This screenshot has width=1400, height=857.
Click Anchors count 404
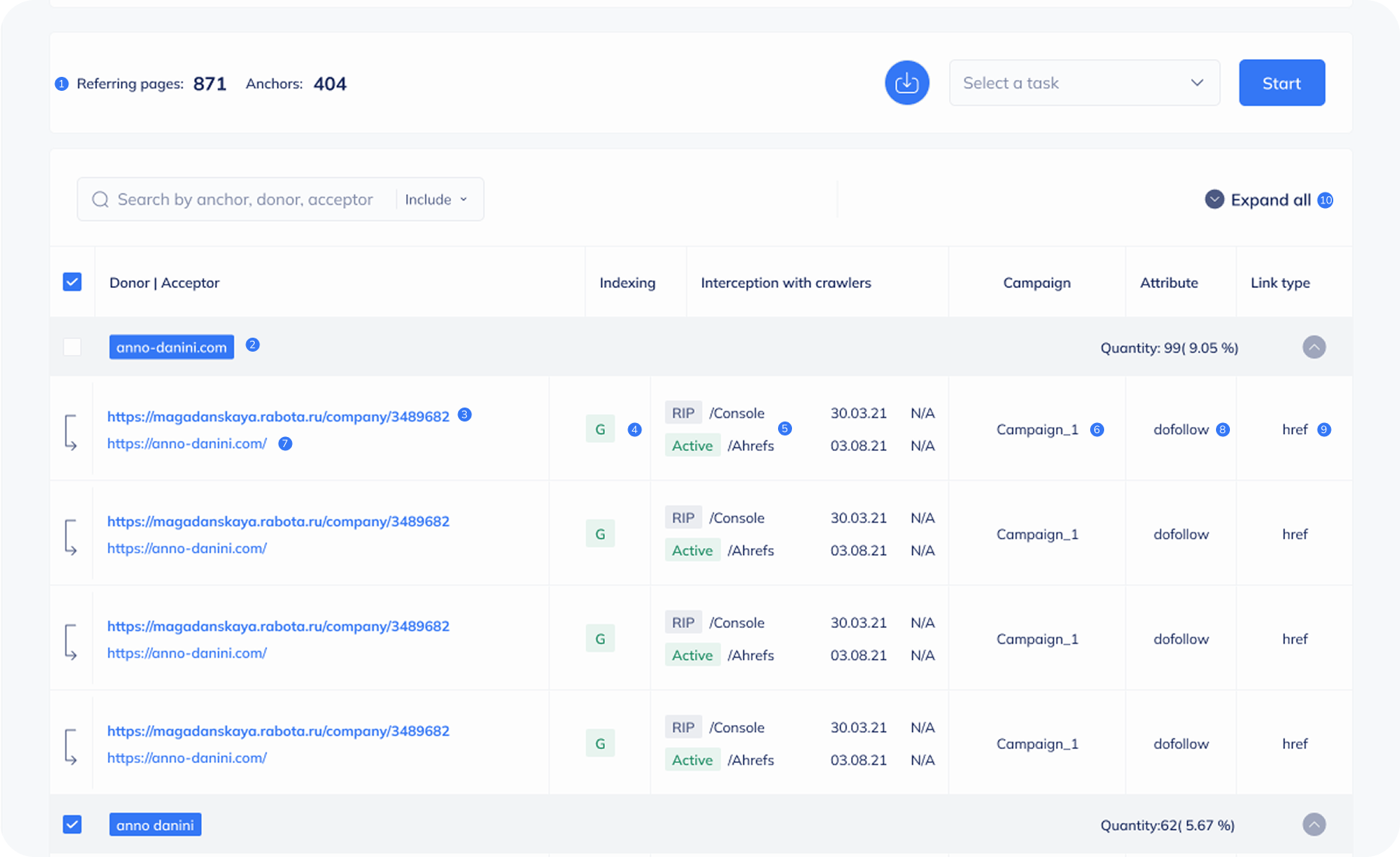point(330,84)
